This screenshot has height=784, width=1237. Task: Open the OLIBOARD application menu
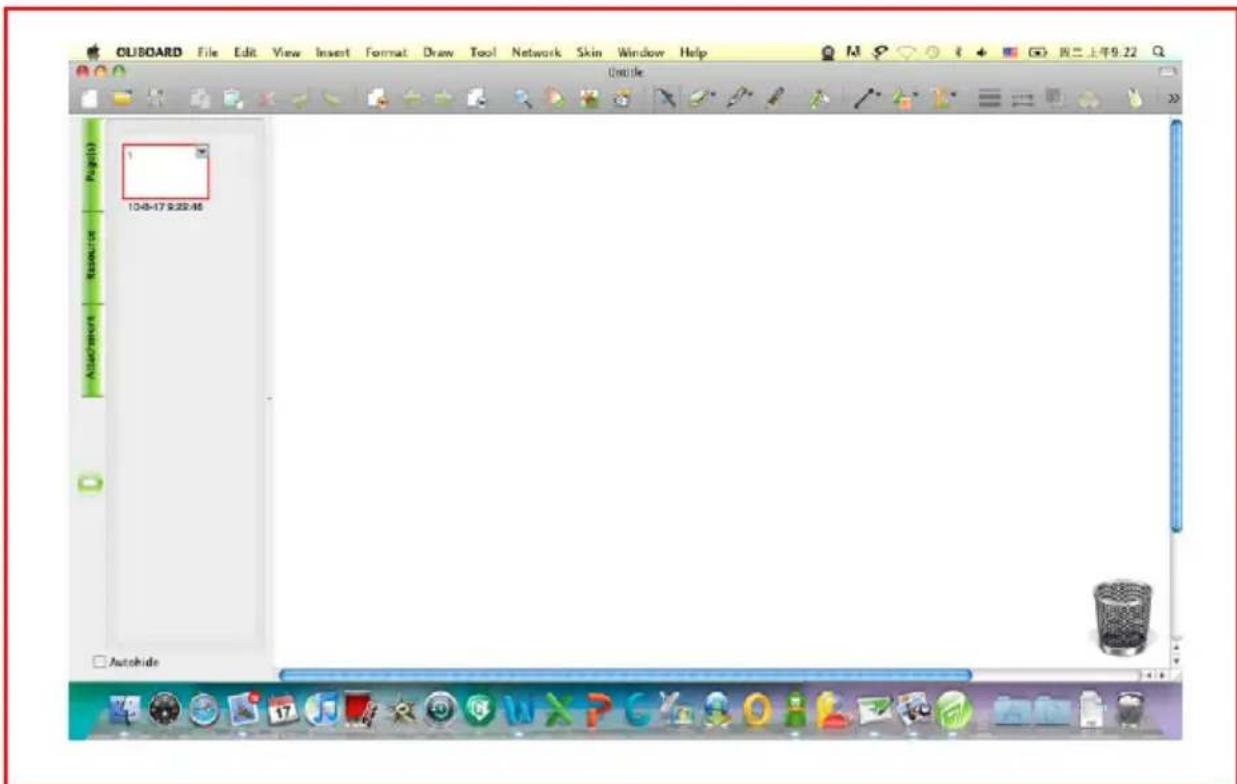pos(149,52)
